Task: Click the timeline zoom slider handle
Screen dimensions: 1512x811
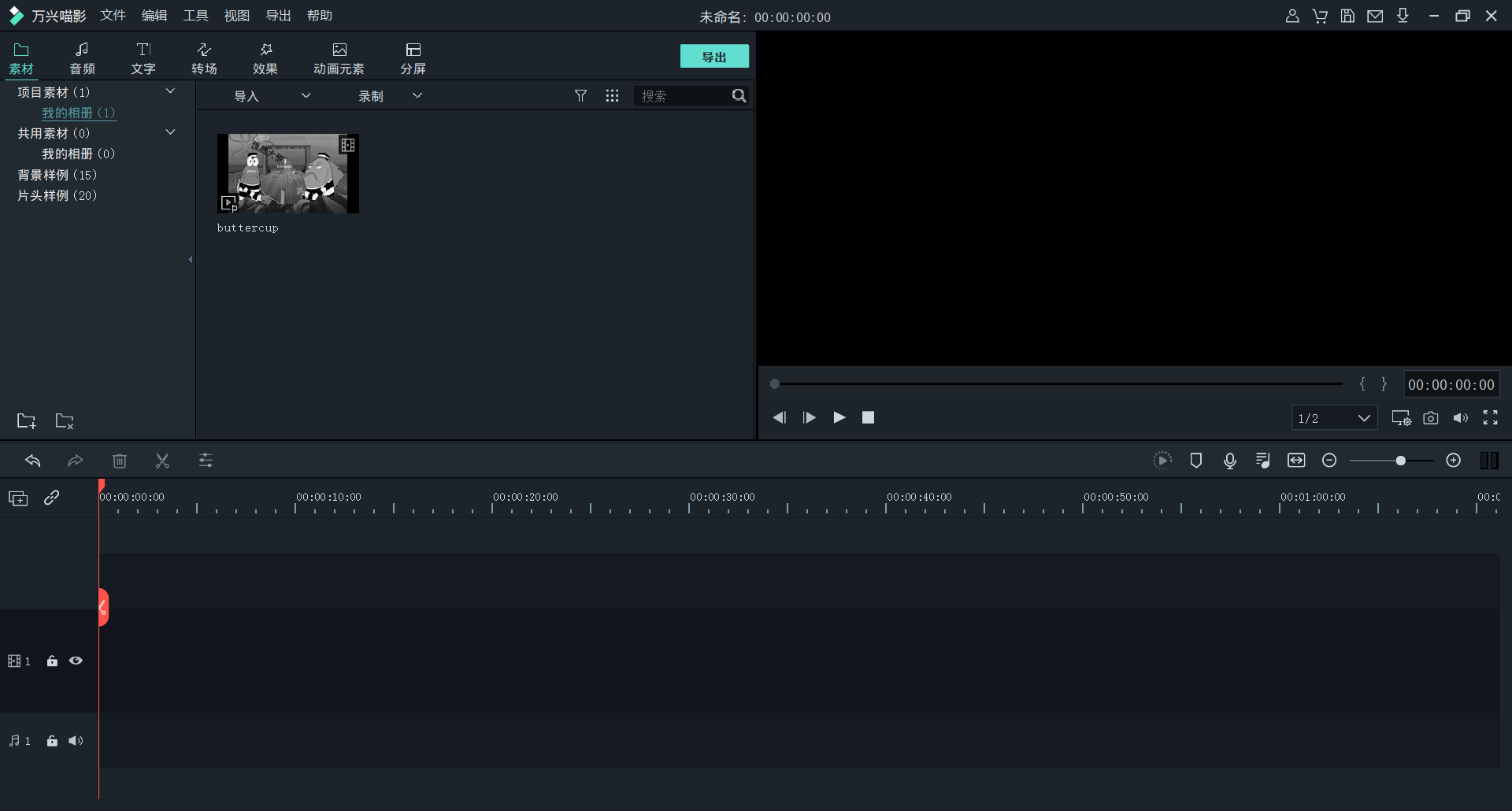Action: [1400, 461]
